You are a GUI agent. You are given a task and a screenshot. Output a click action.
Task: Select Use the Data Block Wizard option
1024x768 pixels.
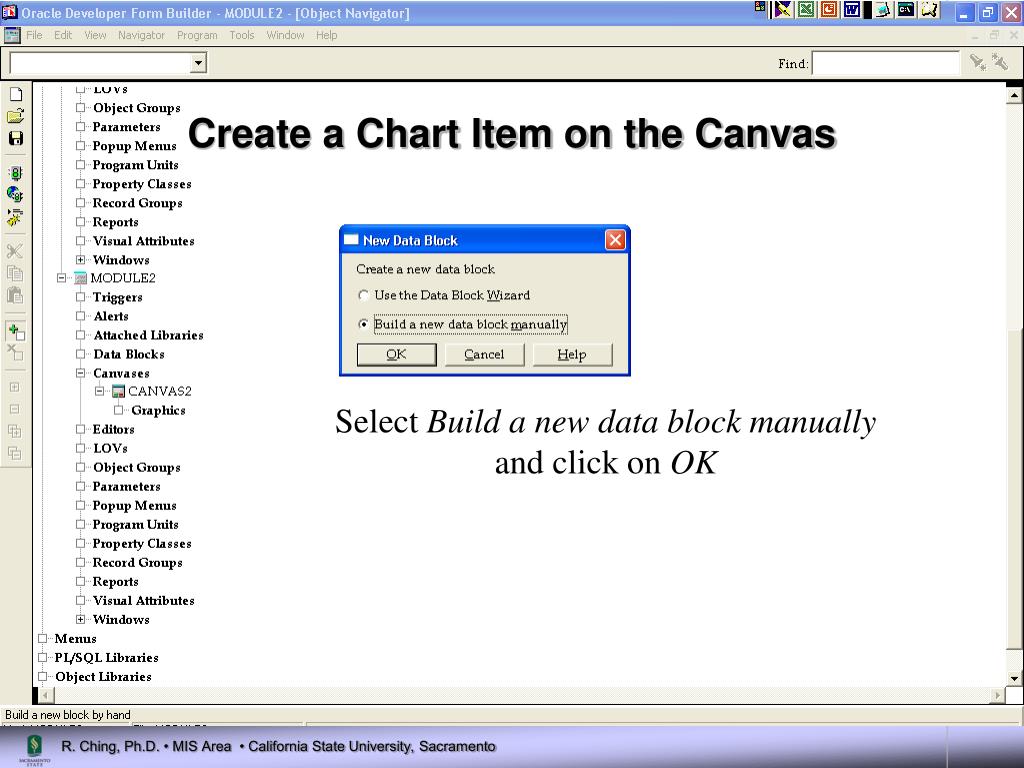pyautogui.click(x=364, y=295)
